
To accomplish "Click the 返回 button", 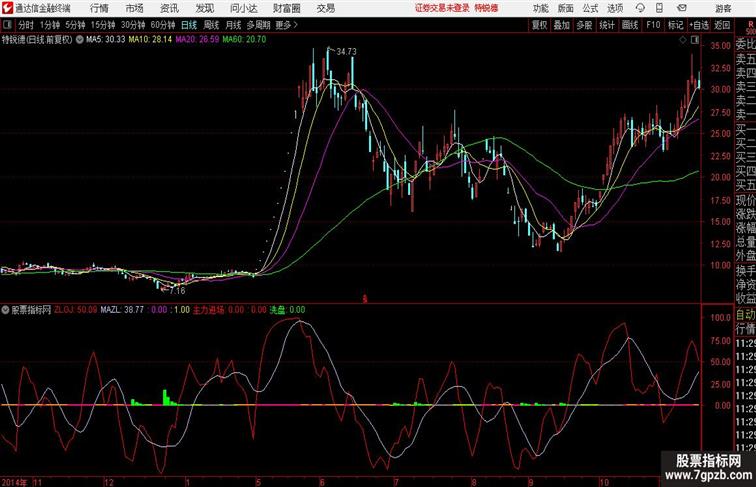I will 722,25.
